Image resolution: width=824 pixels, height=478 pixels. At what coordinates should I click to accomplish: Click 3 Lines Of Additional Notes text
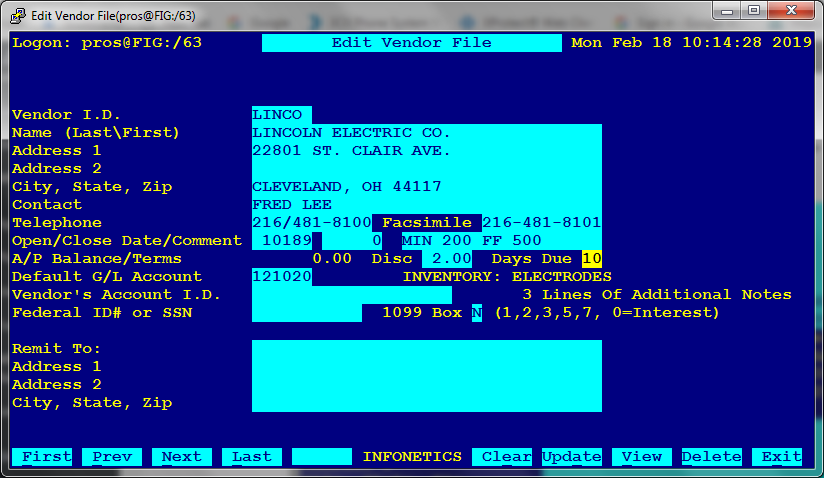pyautogui.click(x=657, y=295)
